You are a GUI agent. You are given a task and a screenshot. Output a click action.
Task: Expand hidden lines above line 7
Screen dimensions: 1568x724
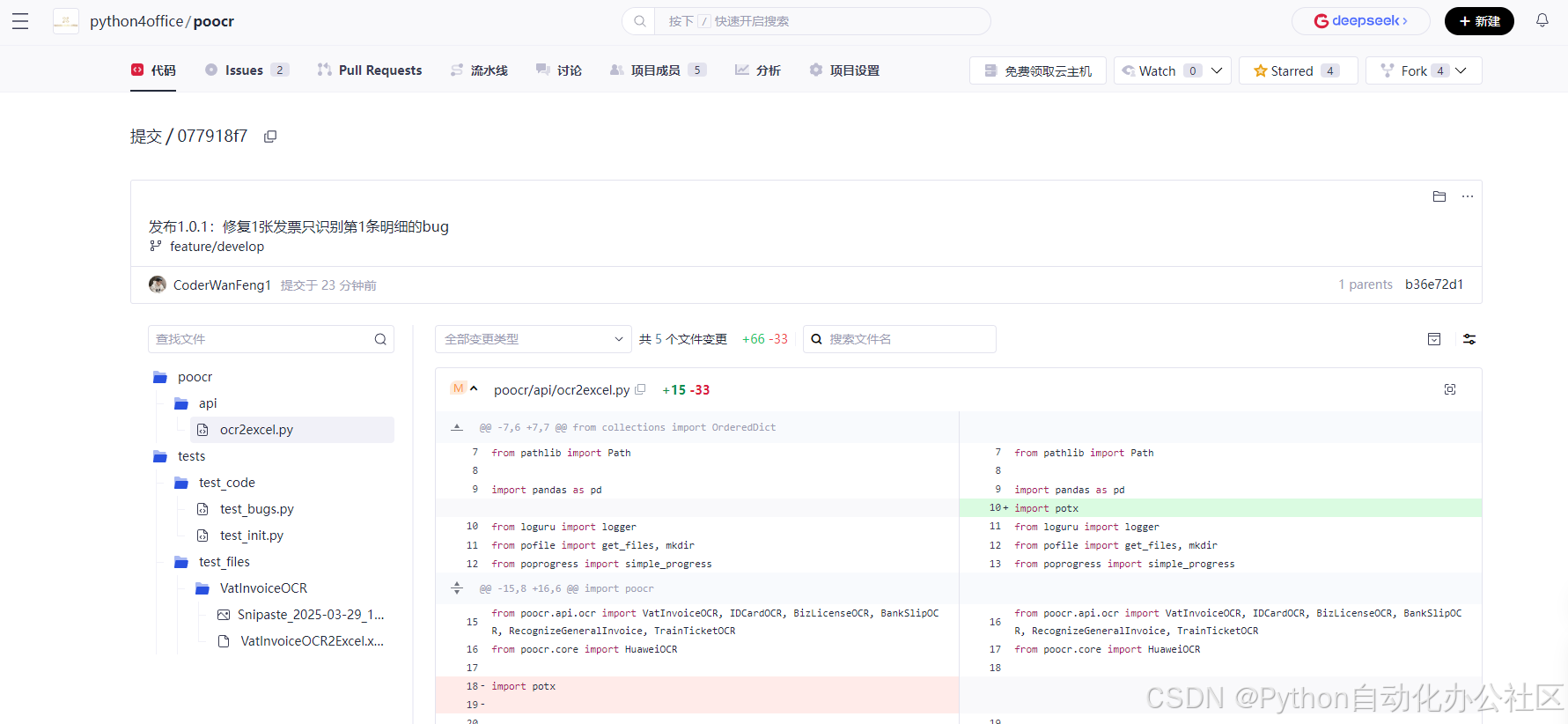coord(457,427)
